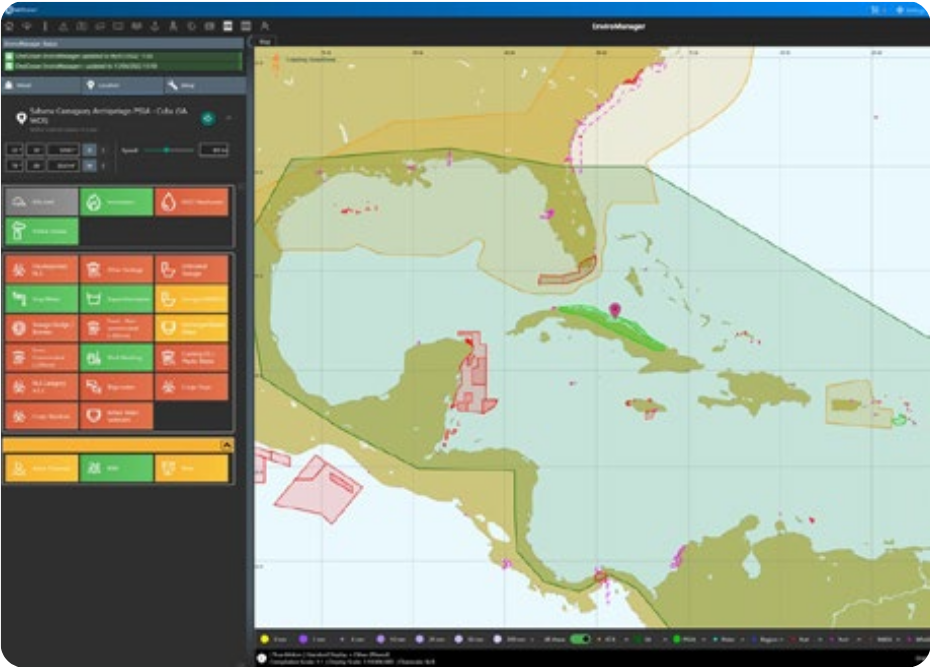Click the teal target icon beside the PSSA name
Viewport: 930px width, 667px height.
pos(207,117)
